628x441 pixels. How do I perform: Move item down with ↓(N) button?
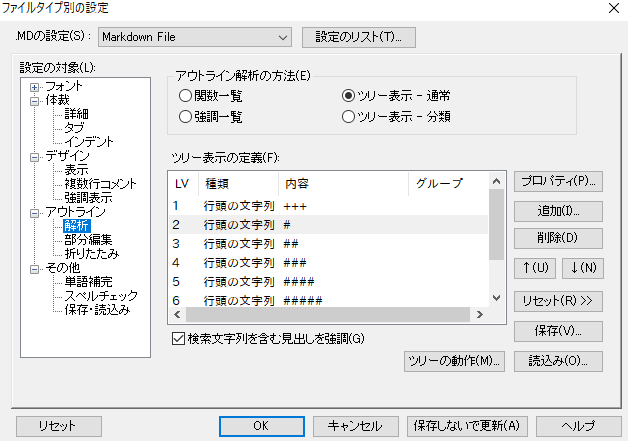[x=583, y=268]
